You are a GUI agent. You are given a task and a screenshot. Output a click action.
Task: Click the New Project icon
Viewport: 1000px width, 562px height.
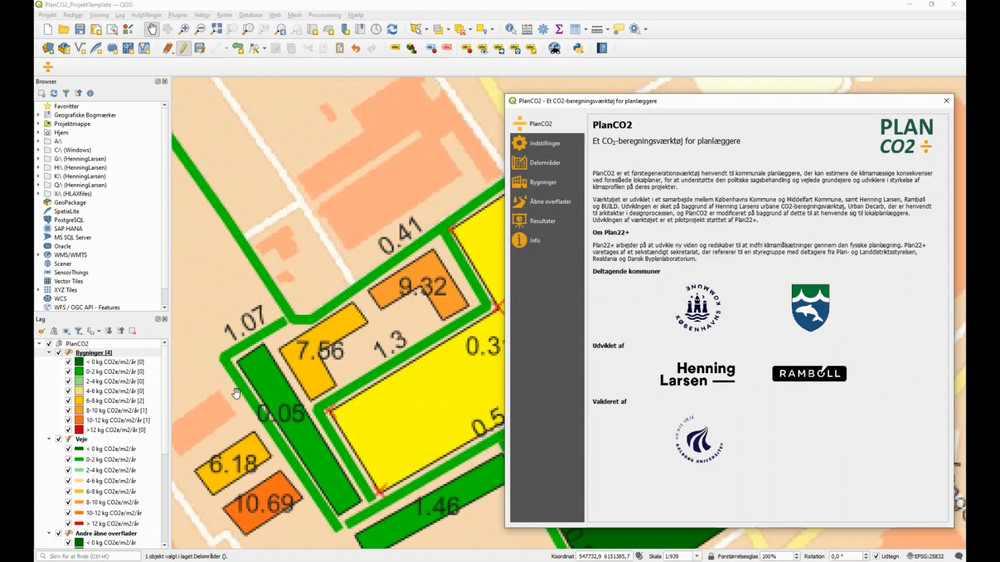(48, 29)
